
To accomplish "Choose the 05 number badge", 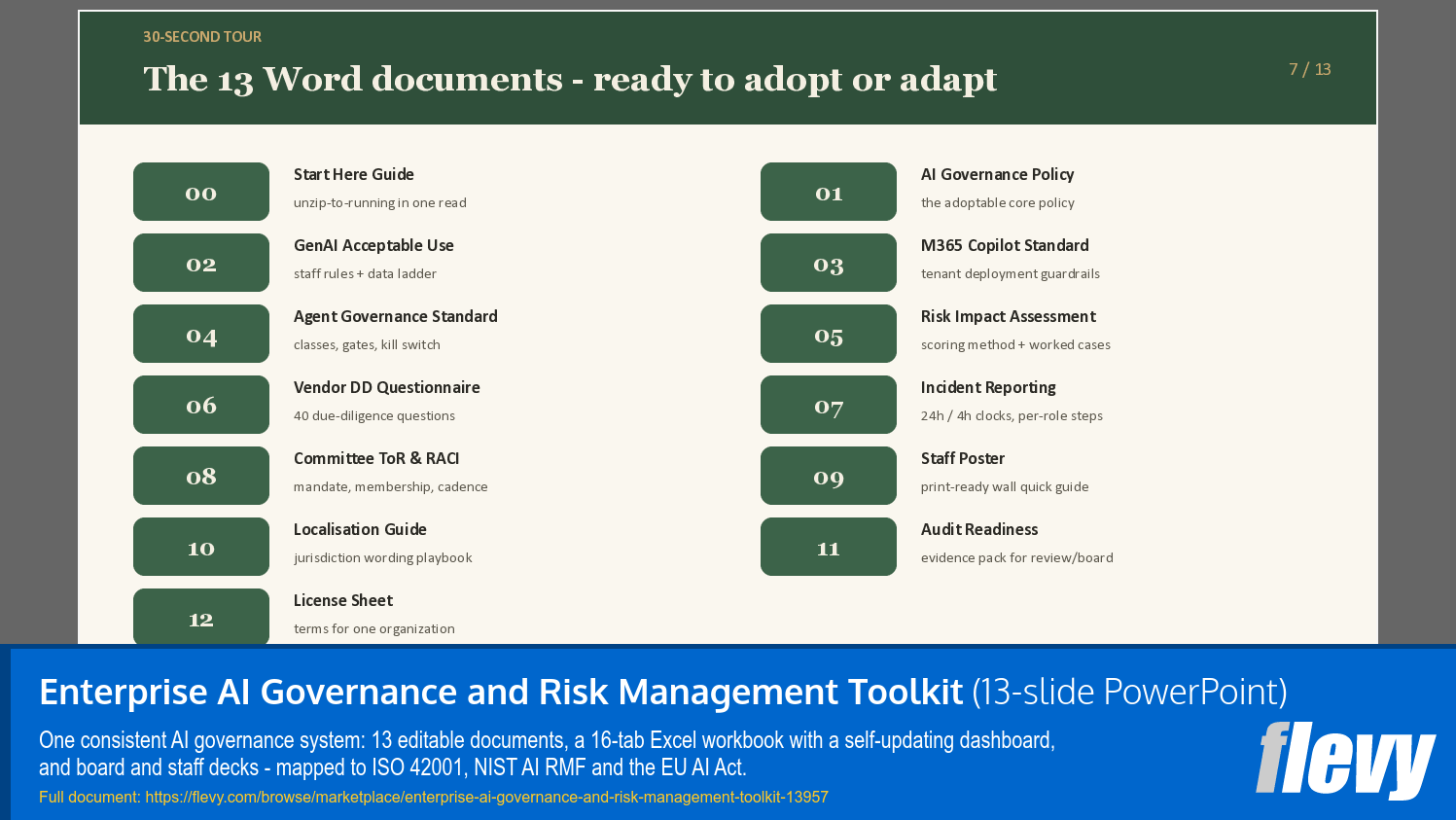I will tap(829, 334).
